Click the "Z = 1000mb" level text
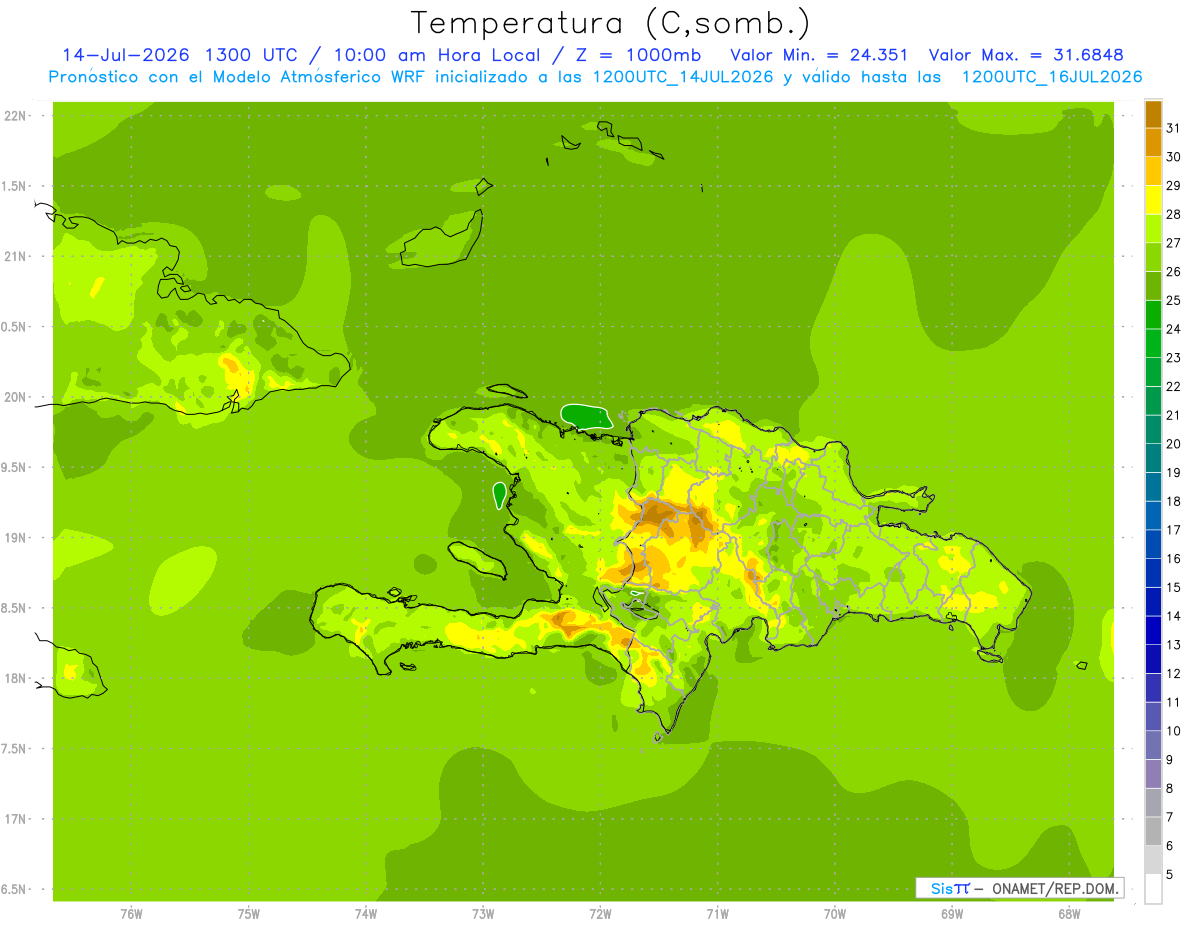This screenshot has height=927, width=1200. (x=638, y=55)
